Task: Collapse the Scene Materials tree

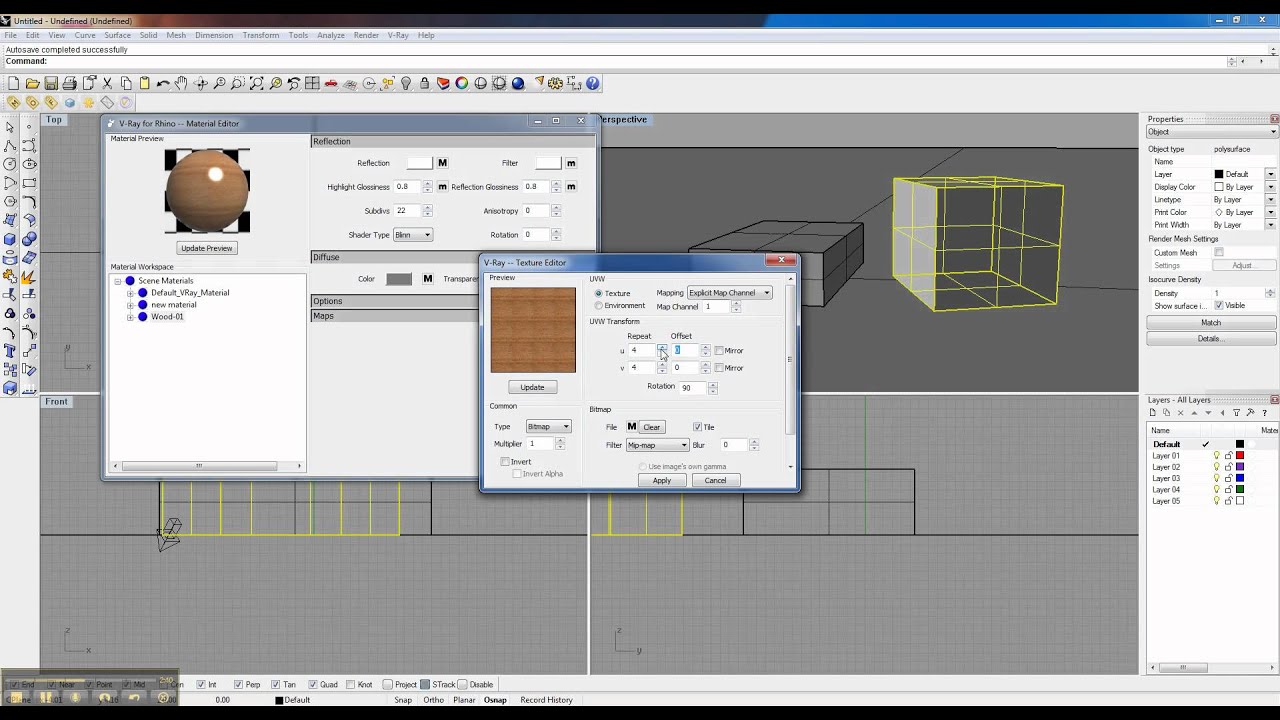Action: pyautogui.click(x=117, y=281)
